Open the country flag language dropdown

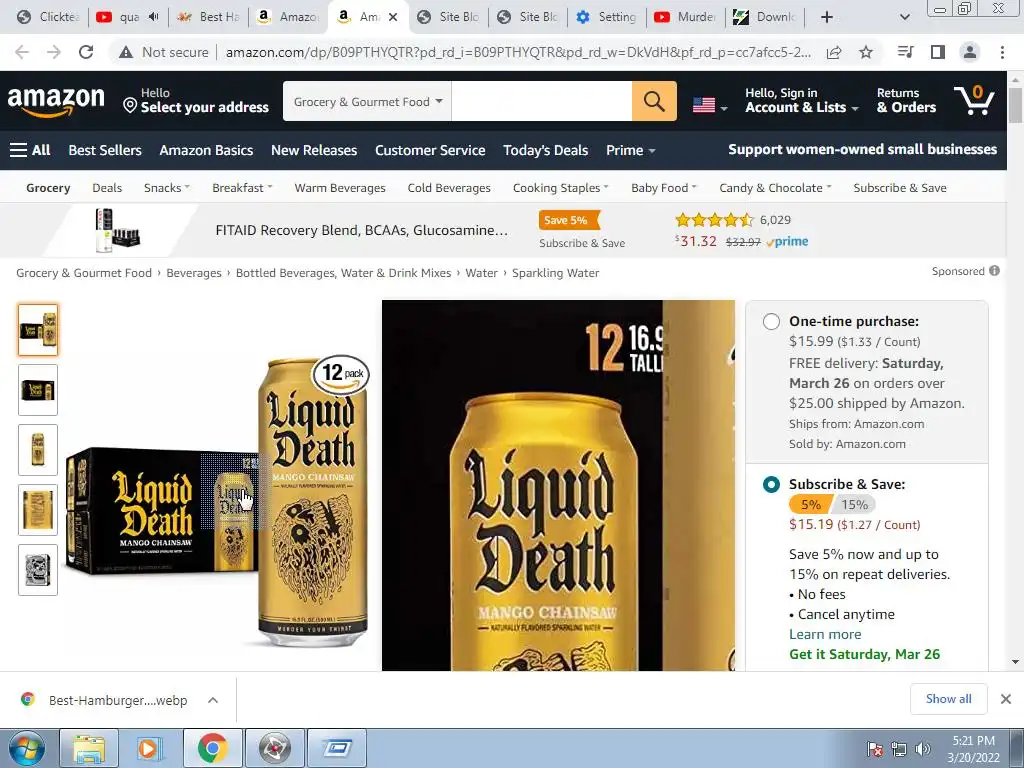(710, 104)
